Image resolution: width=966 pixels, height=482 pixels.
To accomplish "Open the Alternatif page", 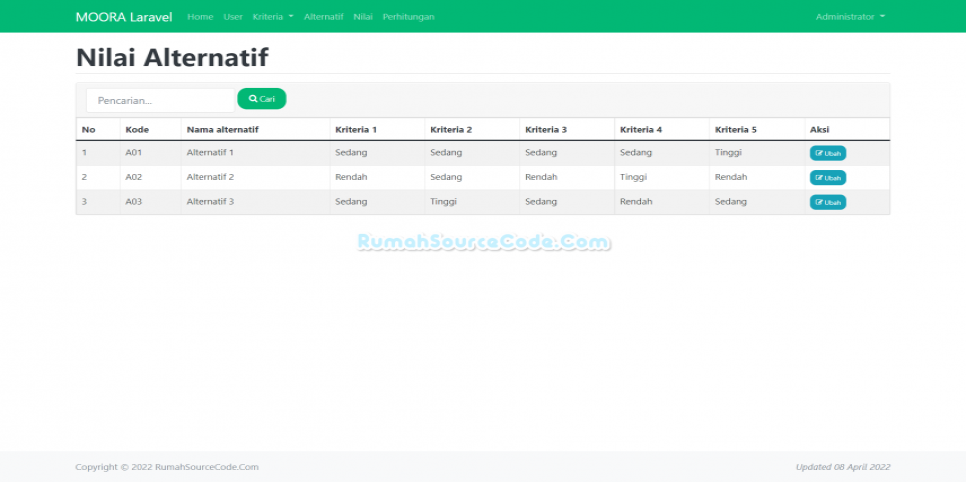I will pos(323,17).
